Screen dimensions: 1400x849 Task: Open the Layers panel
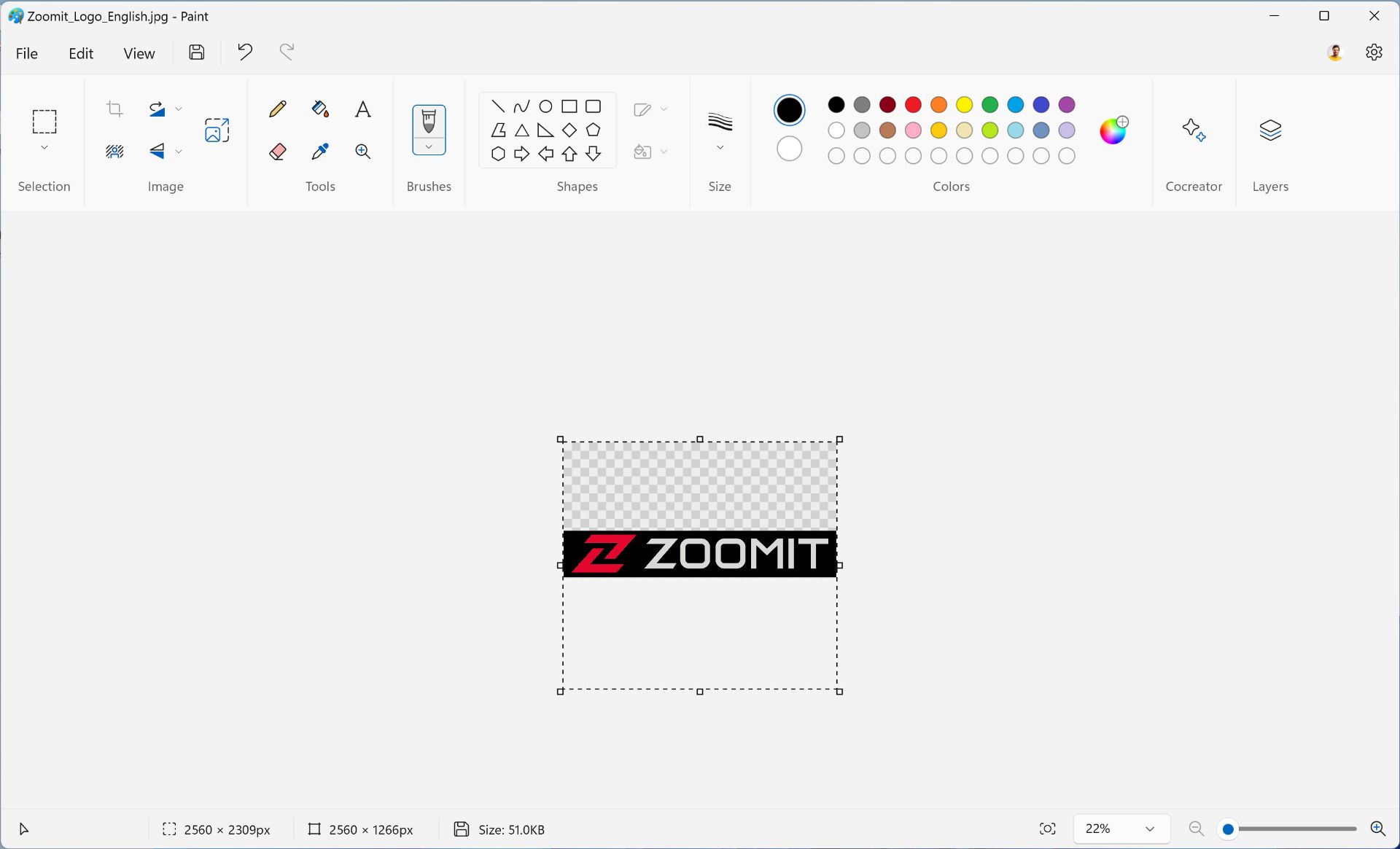point(1270,130)
